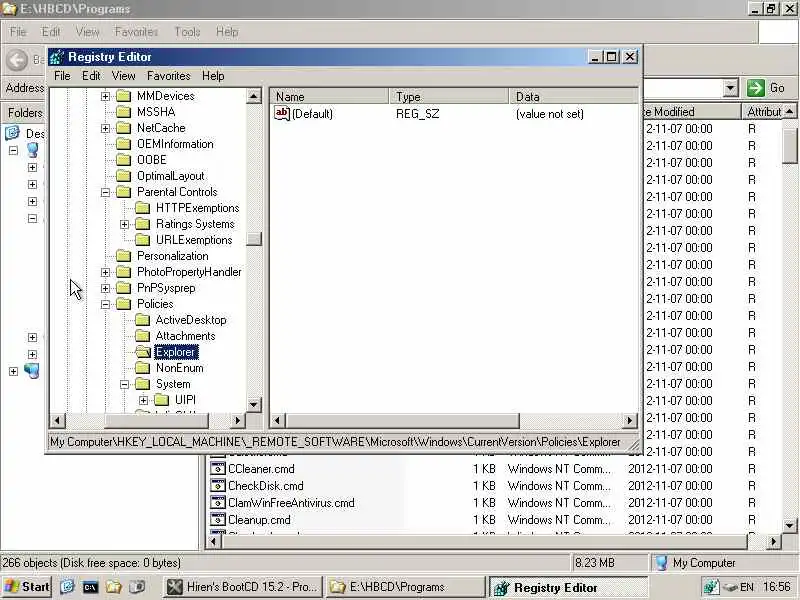Image resolution: width=800 pixels, height=600 pixels.
Task: Select the NonEnum folder icon
Action: (x=143, y=368)
